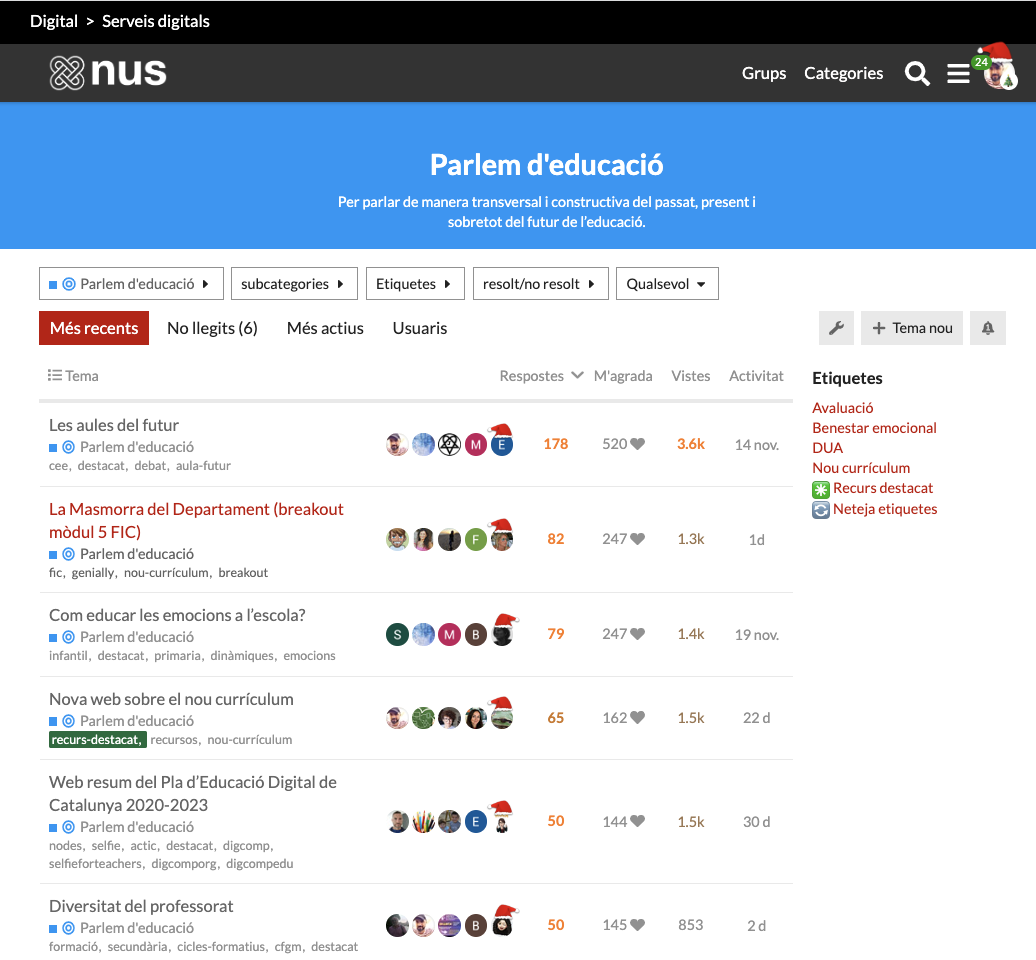Open the hamburger menu icon
The width and height of the screenshot is (1036, 960).
tap(958, 73)
